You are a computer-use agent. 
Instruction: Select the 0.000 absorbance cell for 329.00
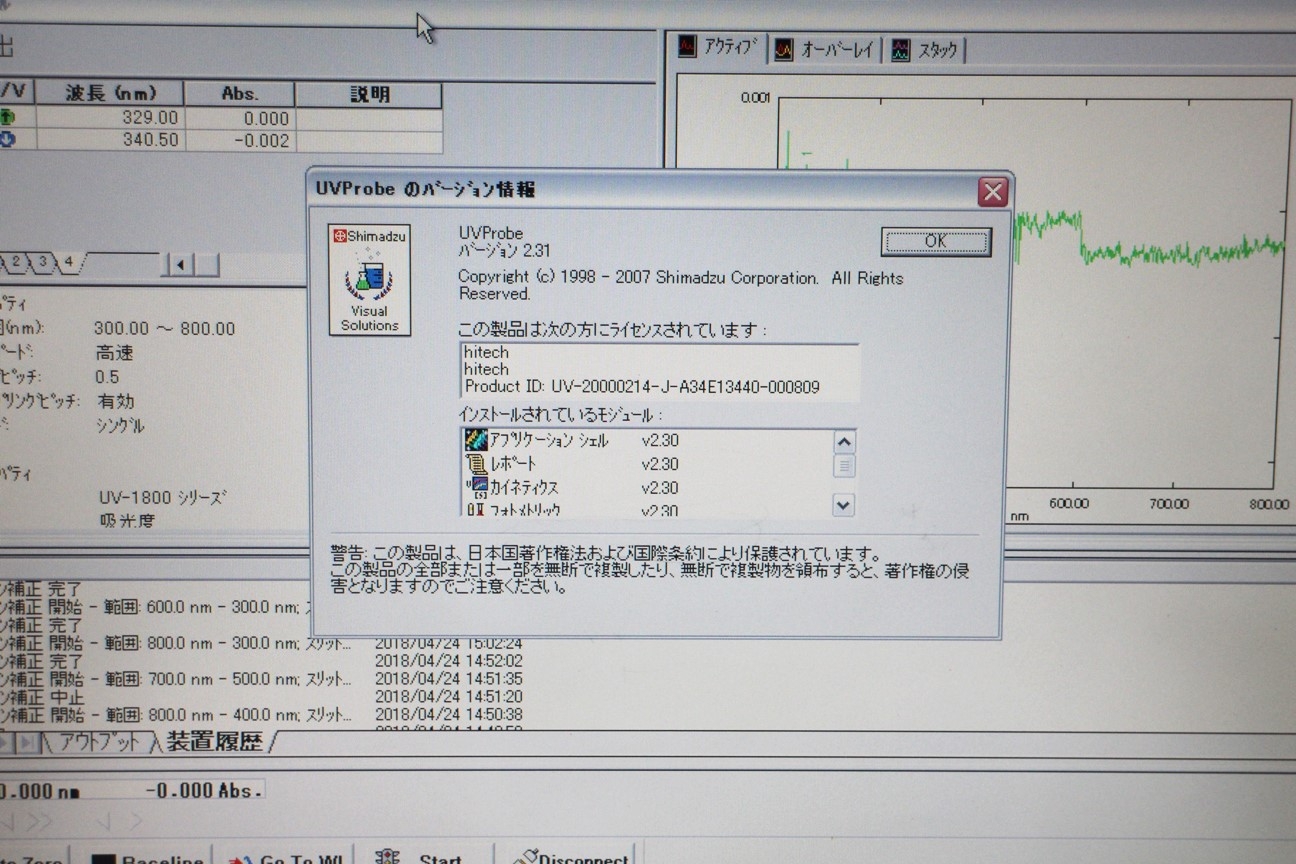(240, 118)
